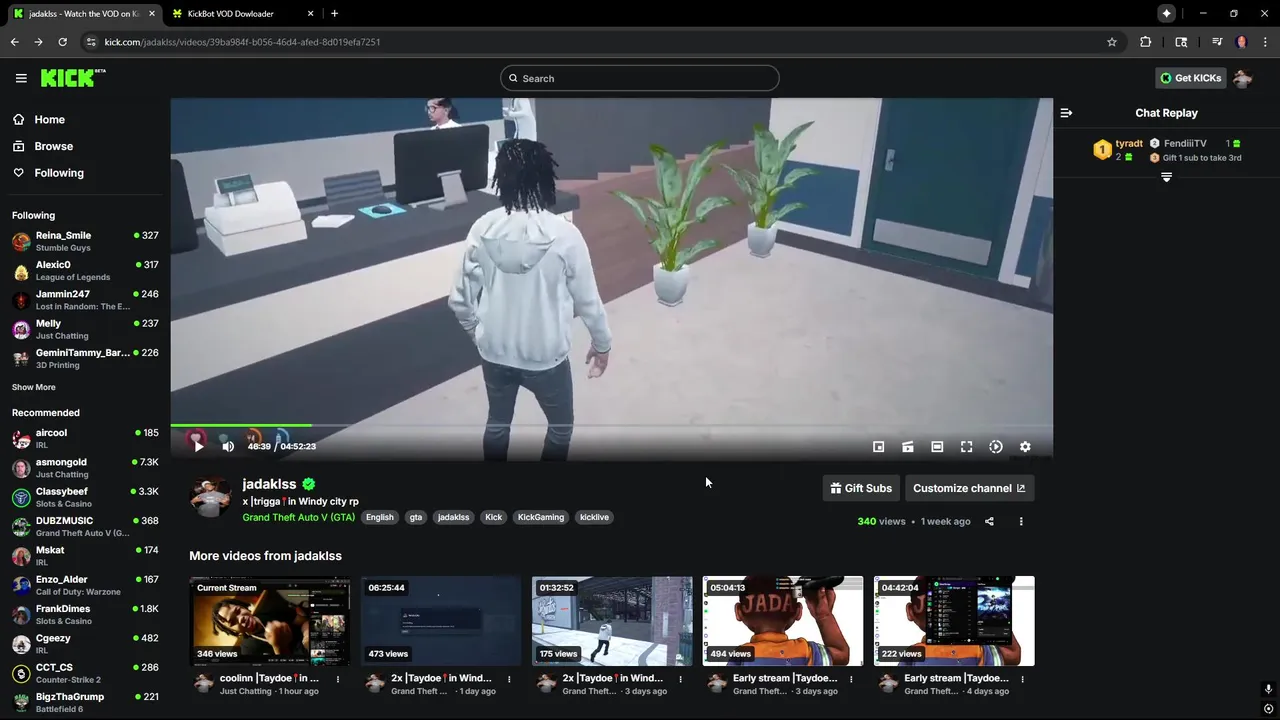Open playback speed options

point(996,447)
